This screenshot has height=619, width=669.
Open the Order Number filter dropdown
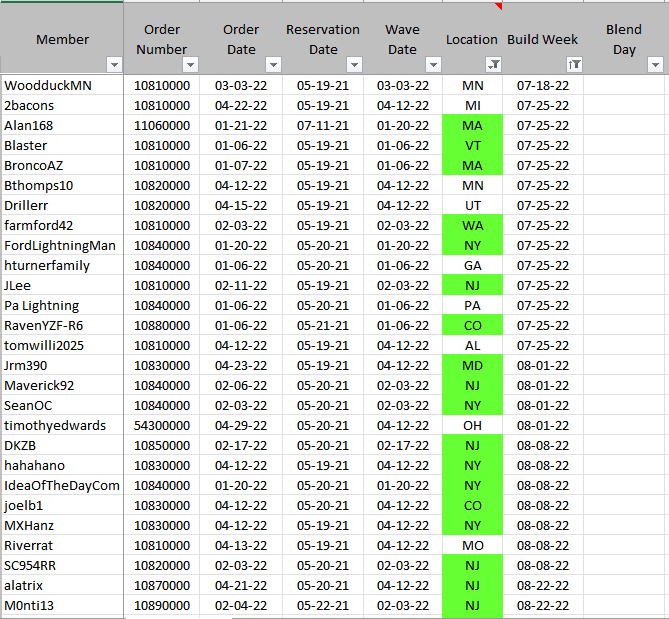point(192,65)
